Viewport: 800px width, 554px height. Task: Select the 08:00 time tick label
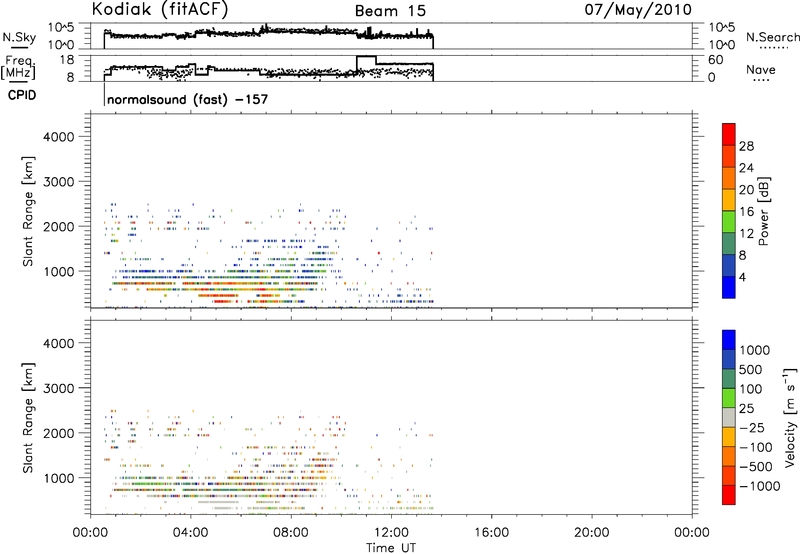(x=291, y=533)
